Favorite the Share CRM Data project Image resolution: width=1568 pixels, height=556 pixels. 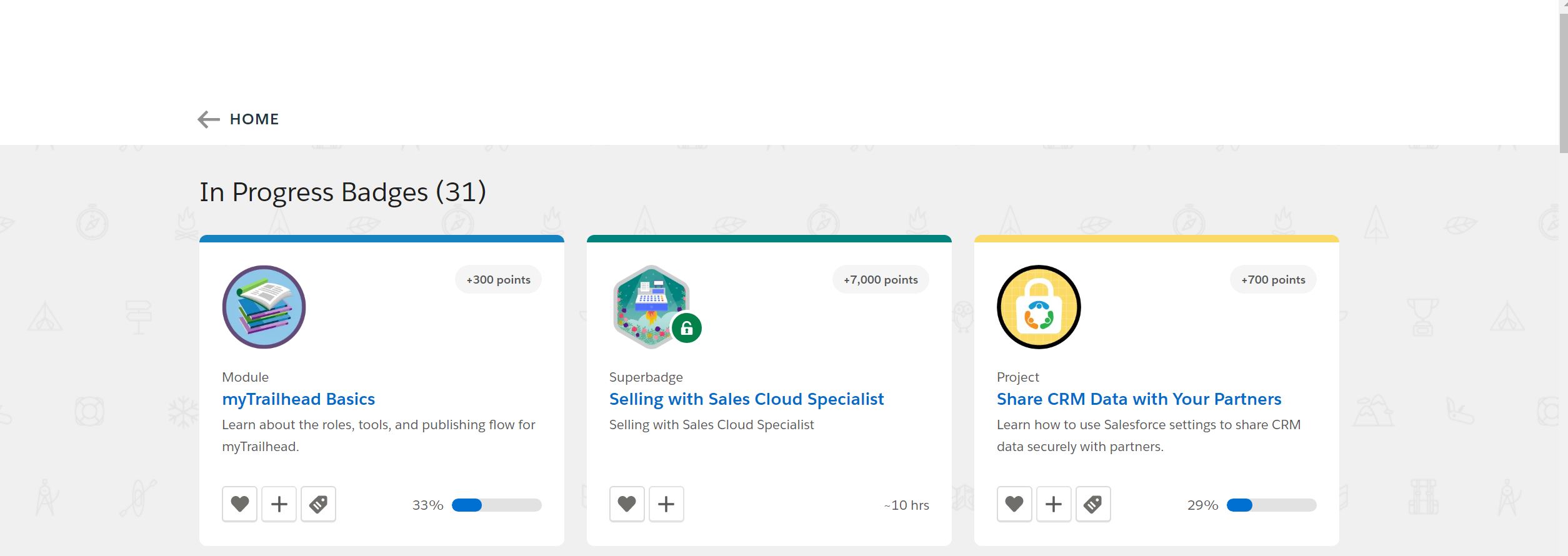click(x=1014, y=504)
